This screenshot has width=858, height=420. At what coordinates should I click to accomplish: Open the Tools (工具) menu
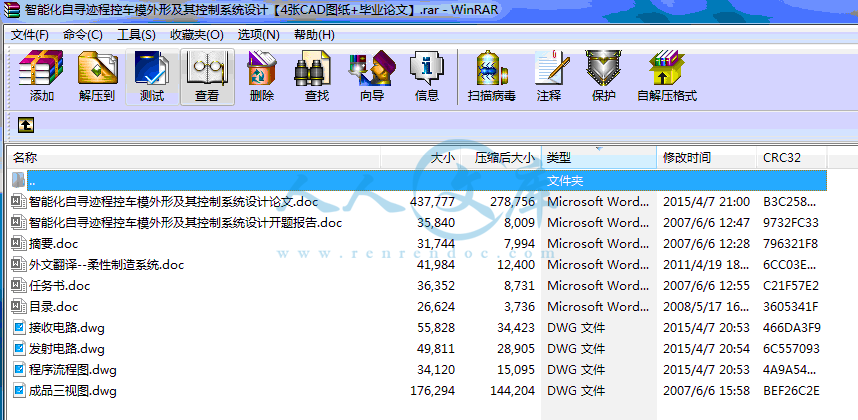point(137,35)
